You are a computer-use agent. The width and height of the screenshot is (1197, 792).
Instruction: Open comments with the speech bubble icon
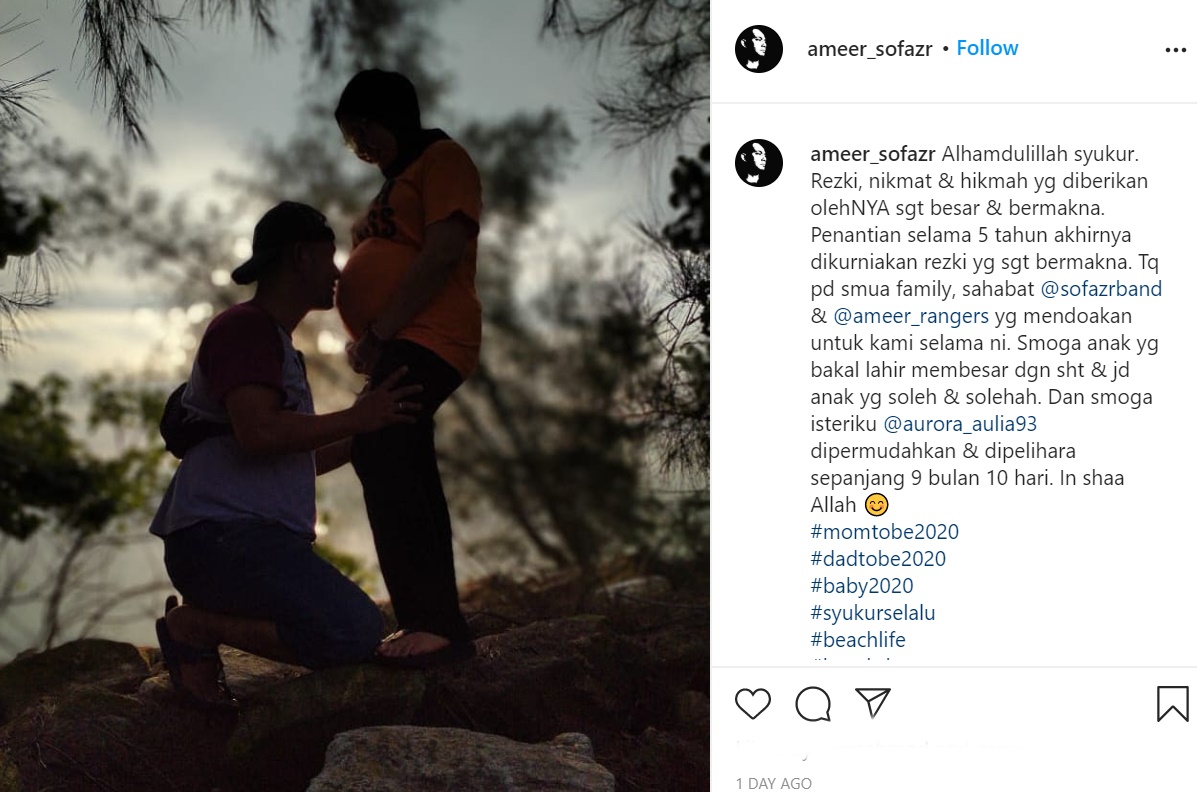[x=813, y=703]
